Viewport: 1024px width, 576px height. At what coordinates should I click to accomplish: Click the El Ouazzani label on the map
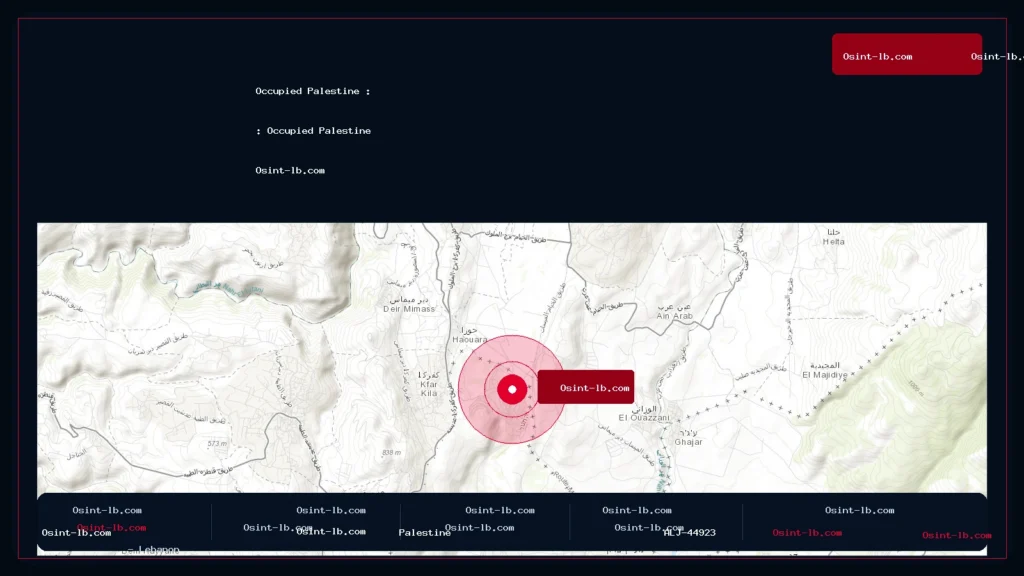click(644, 413)
